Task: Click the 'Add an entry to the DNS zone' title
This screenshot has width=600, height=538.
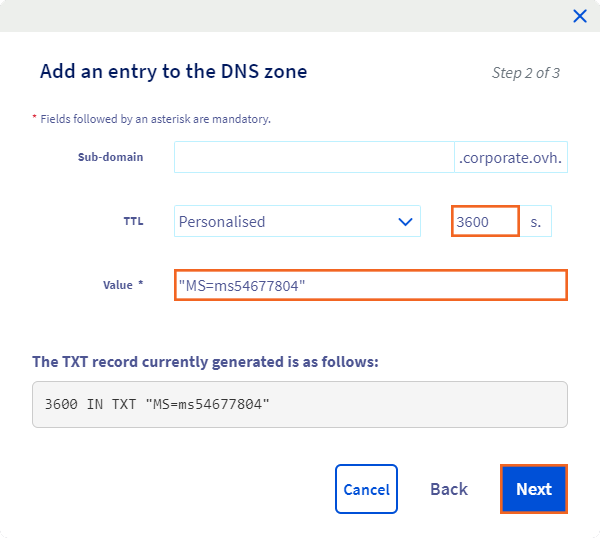Action: 173,72
